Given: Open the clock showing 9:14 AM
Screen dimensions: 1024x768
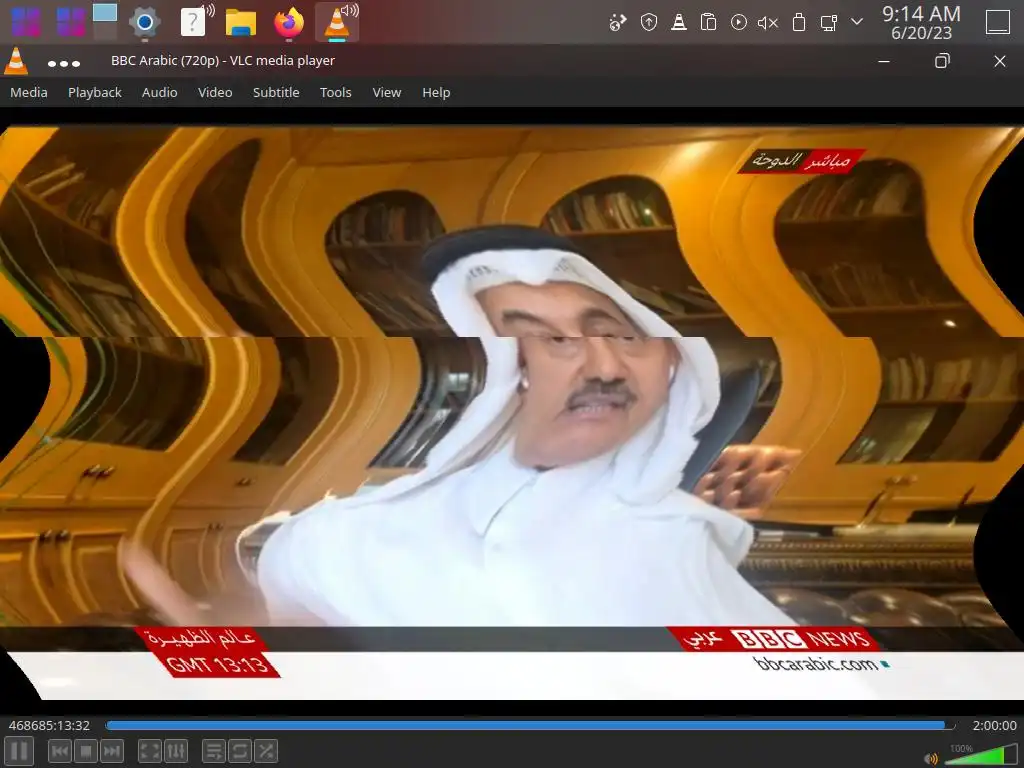Looking at the screenshot, I should [x=921, y=22].
